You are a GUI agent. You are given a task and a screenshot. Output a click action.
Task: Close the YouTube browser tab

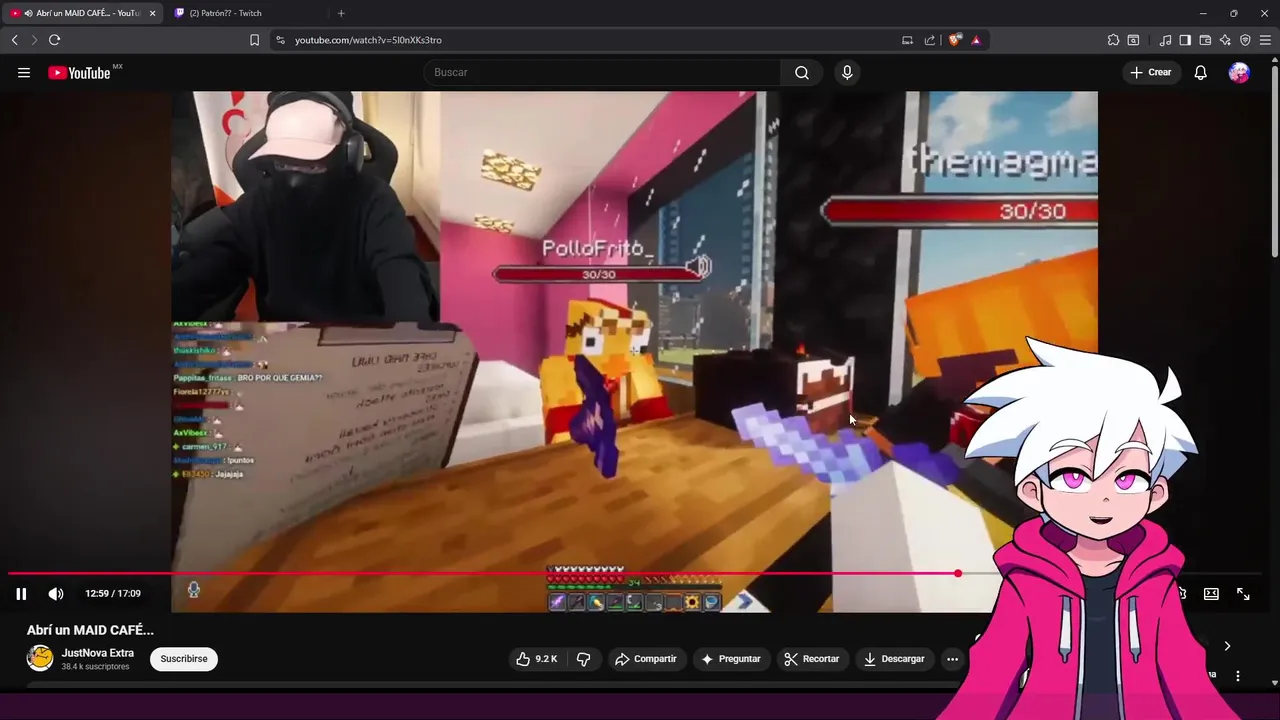coord(152,13)
